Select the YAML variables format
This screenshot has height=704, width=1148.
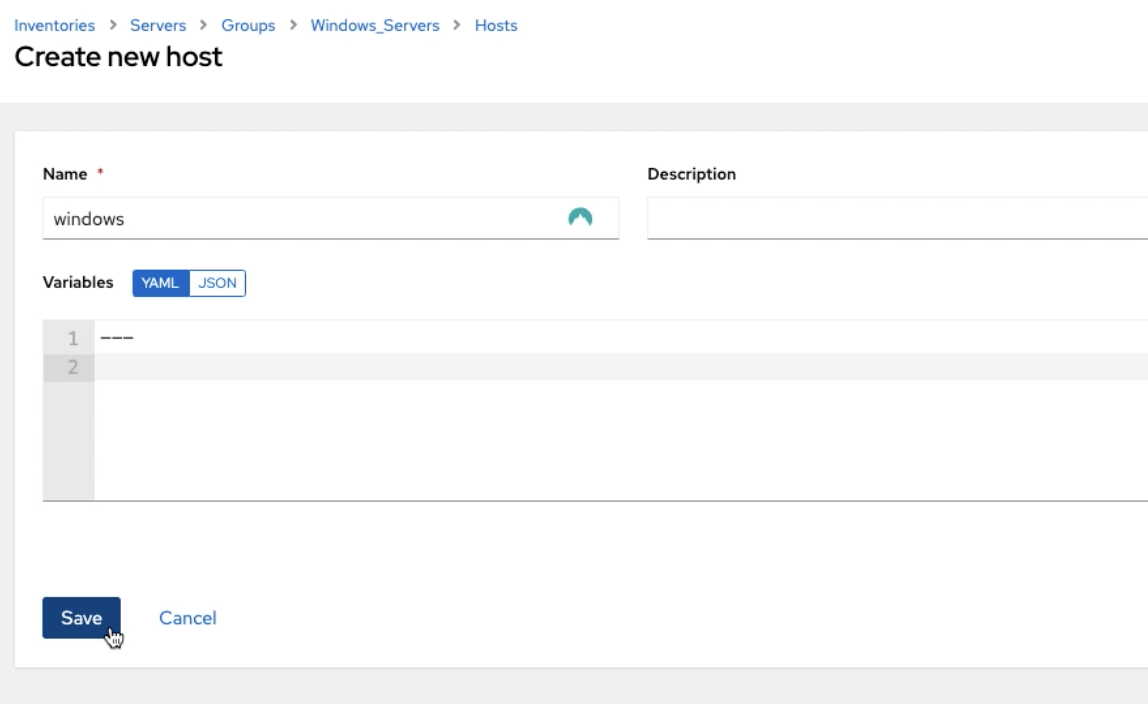pos(160,283)
